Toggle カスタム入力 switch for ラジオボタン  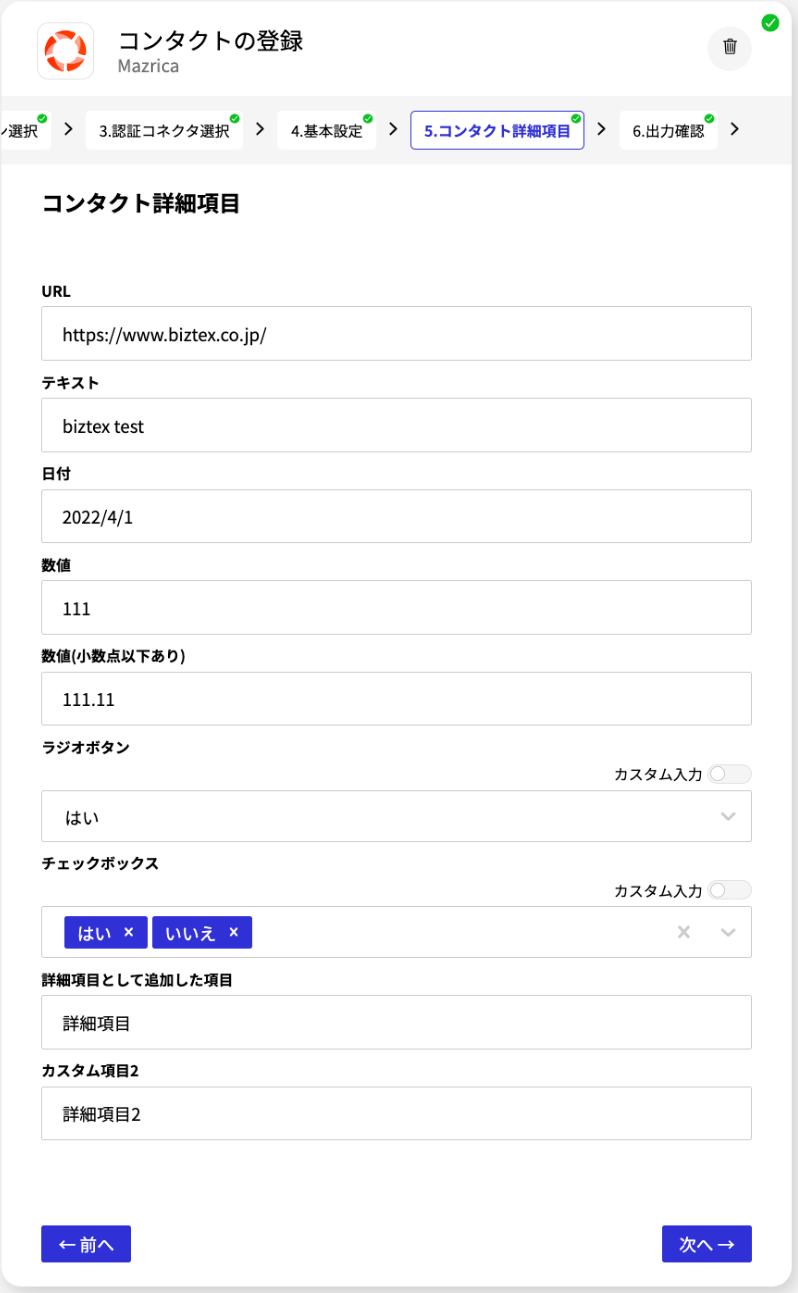729,774
